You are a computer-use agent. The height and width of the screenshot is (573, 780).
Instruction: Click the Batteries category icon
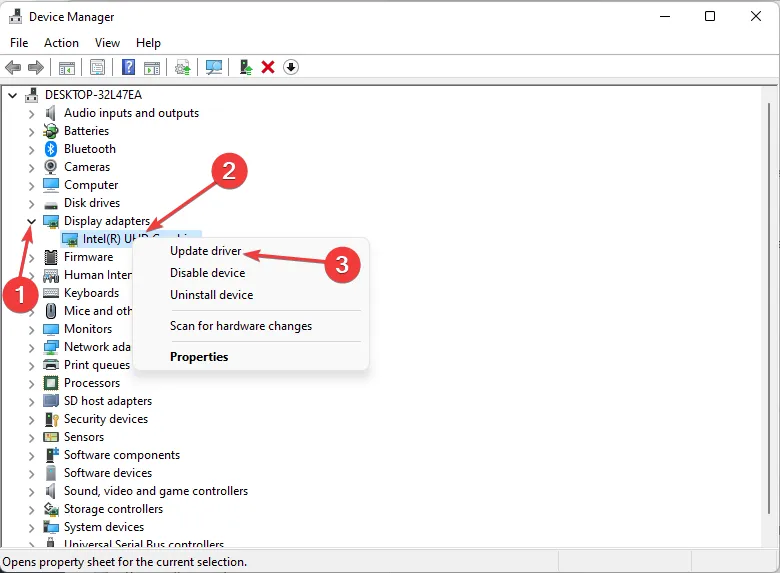(51, 131)
